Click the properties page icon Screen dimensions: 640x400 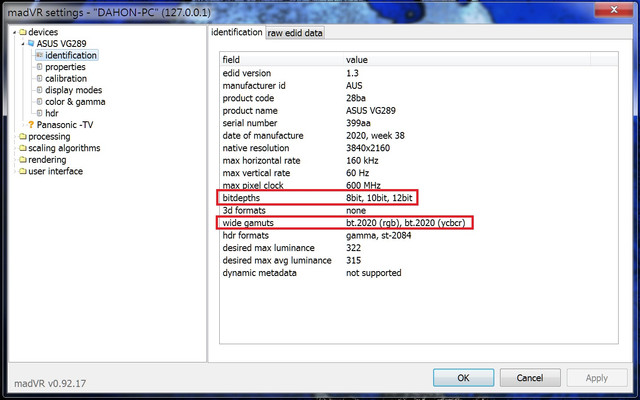tap(40, 67)
